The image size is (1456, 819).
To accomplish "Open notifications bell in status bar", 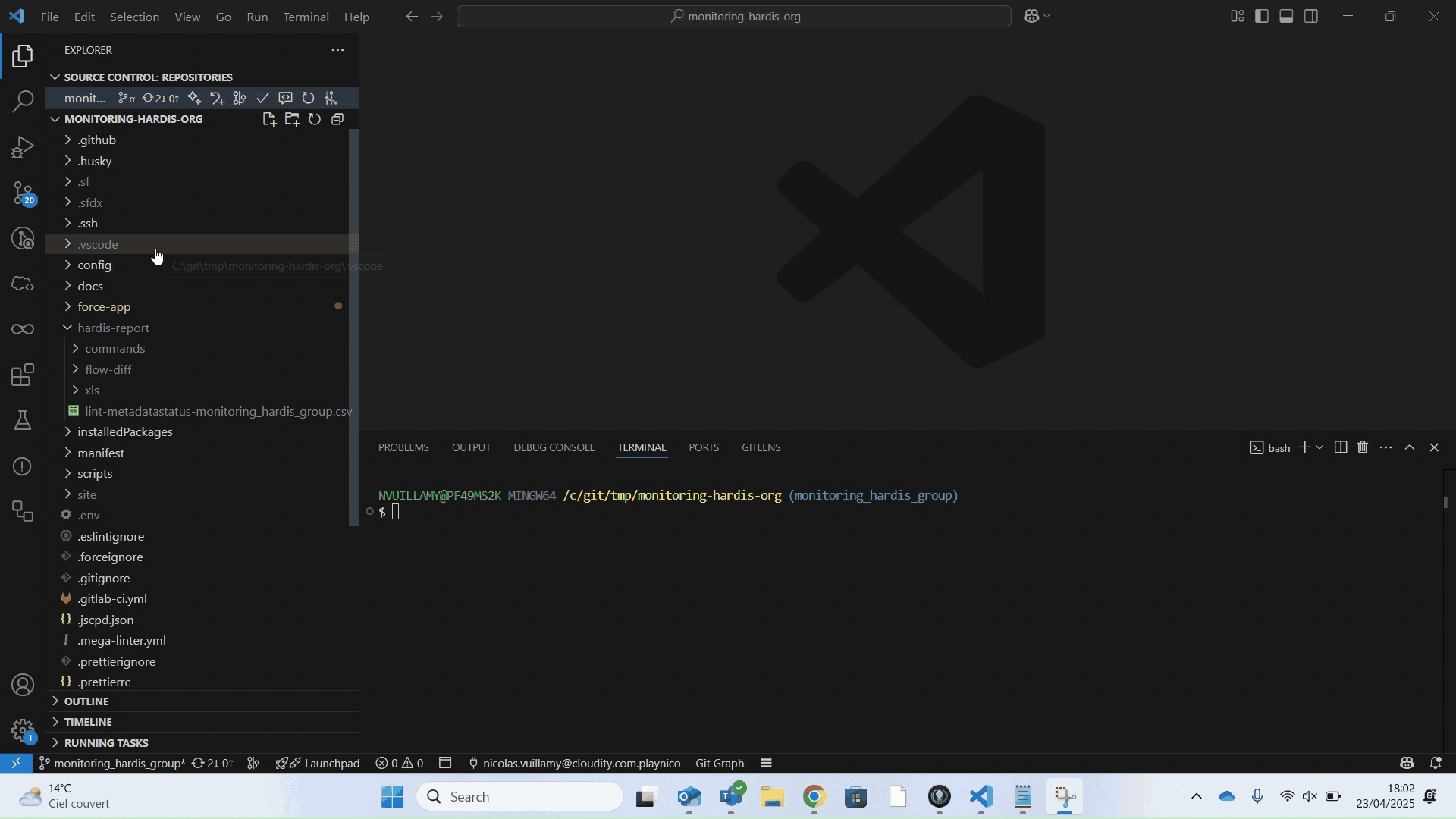I will pos(1436,763).
